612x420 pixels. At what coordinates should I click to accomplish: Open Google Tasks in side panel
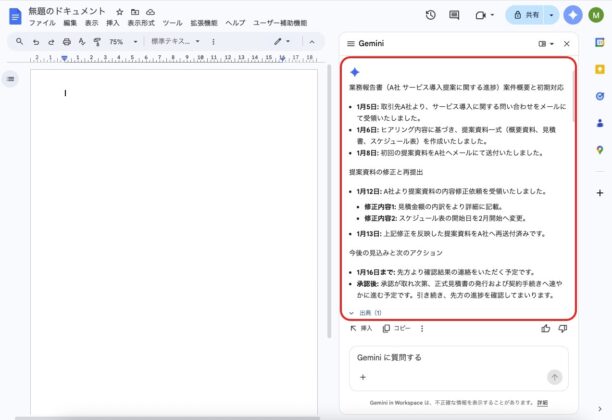coord(600,96)
